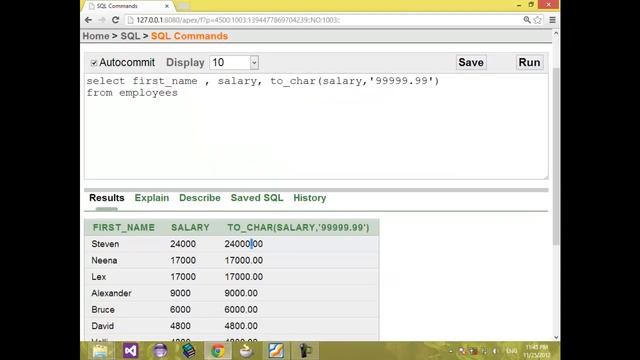Image resolution: width=640 pixels, height=360 pixels.
Task: Open a new tab beside SQL Commands
Action: pos(183,6)
